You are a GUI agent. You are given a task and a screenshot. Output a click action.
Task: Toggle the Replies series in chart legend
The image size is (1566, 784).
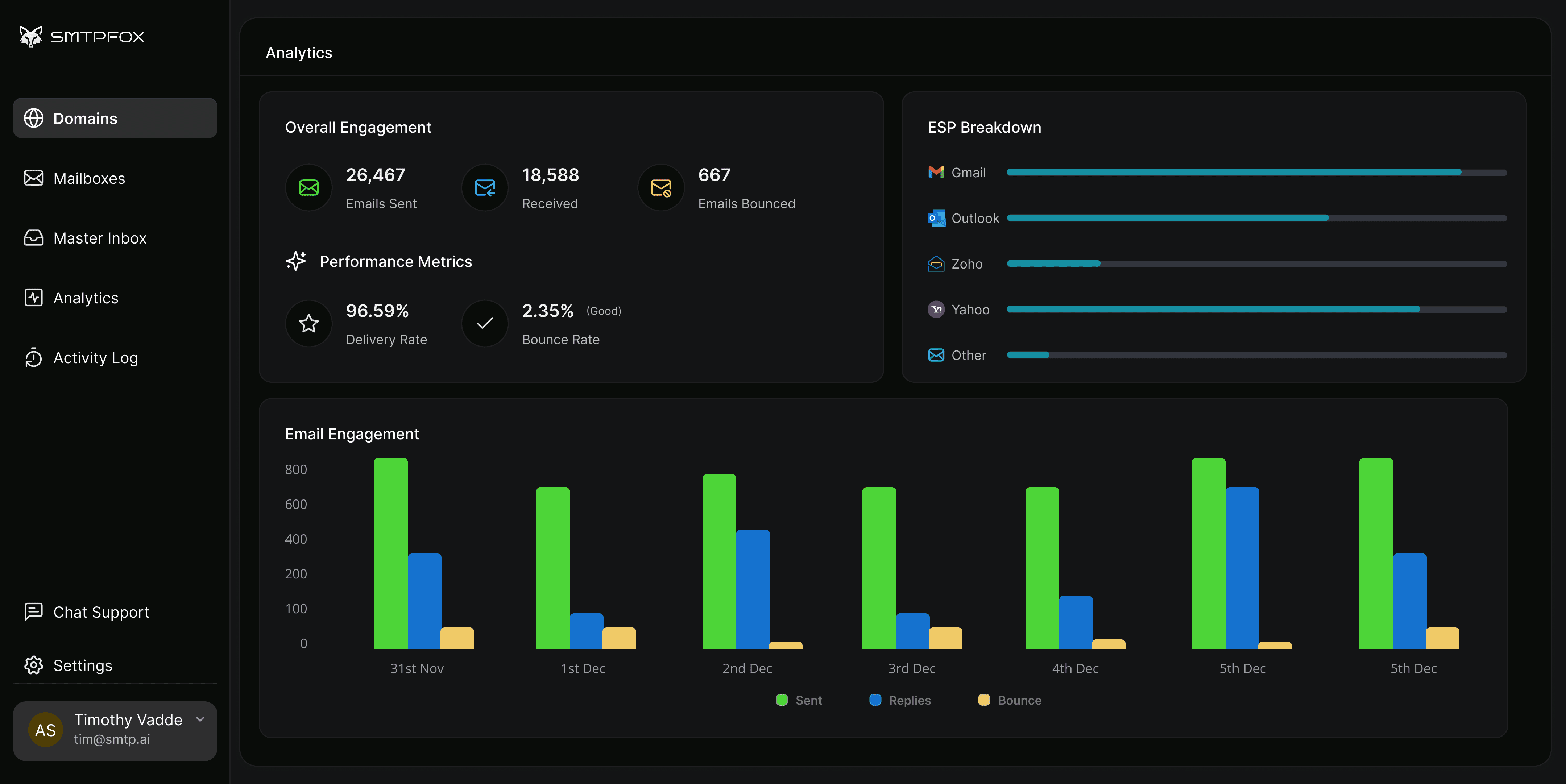coord(900,700)
